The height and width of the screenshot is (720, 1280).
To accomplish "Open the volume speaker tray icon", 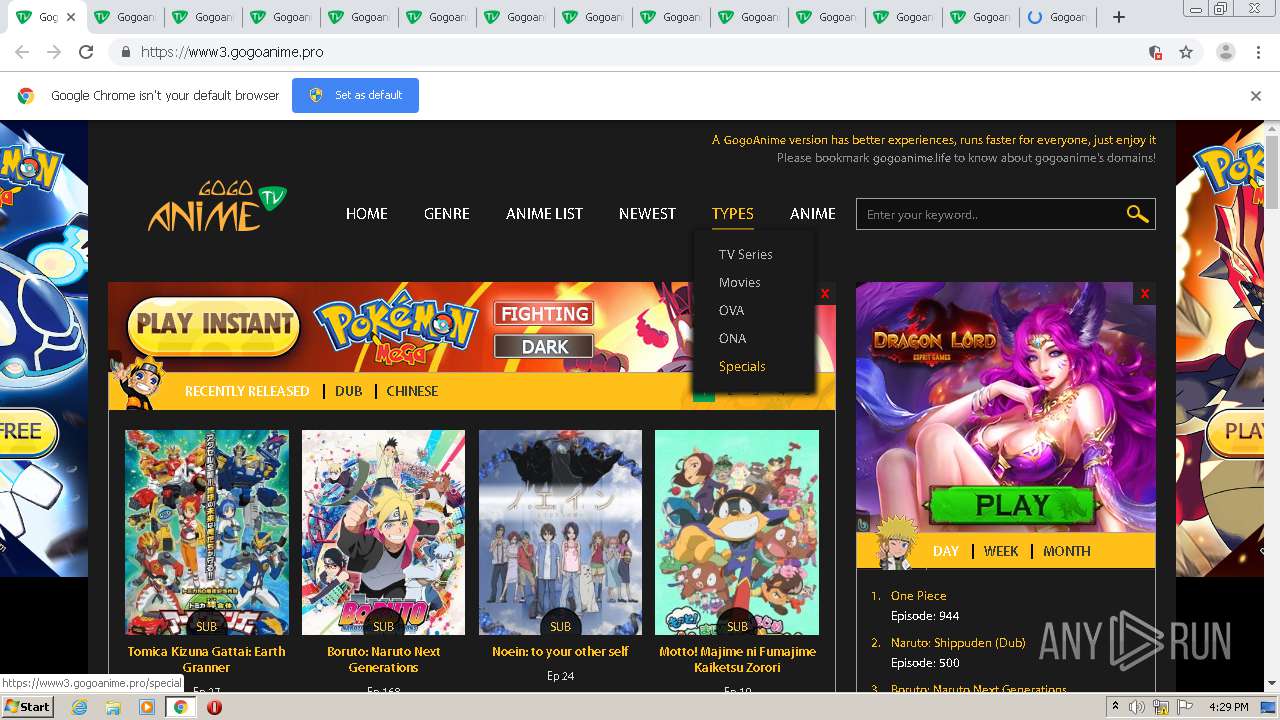I will [x=1137, y=707].
